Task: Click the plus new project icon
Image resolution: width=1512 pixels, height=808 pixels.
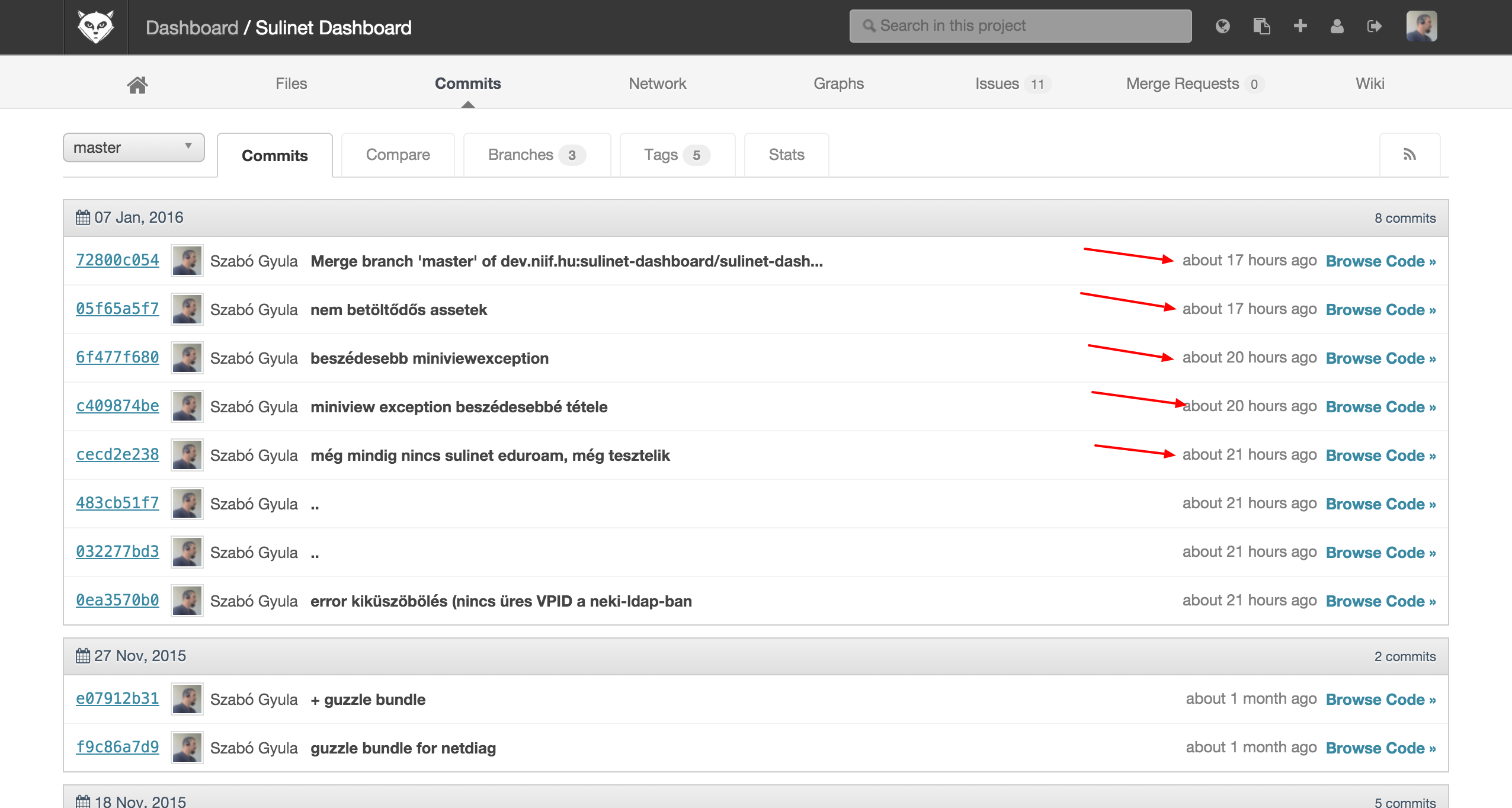Action: coord(1300,26)
